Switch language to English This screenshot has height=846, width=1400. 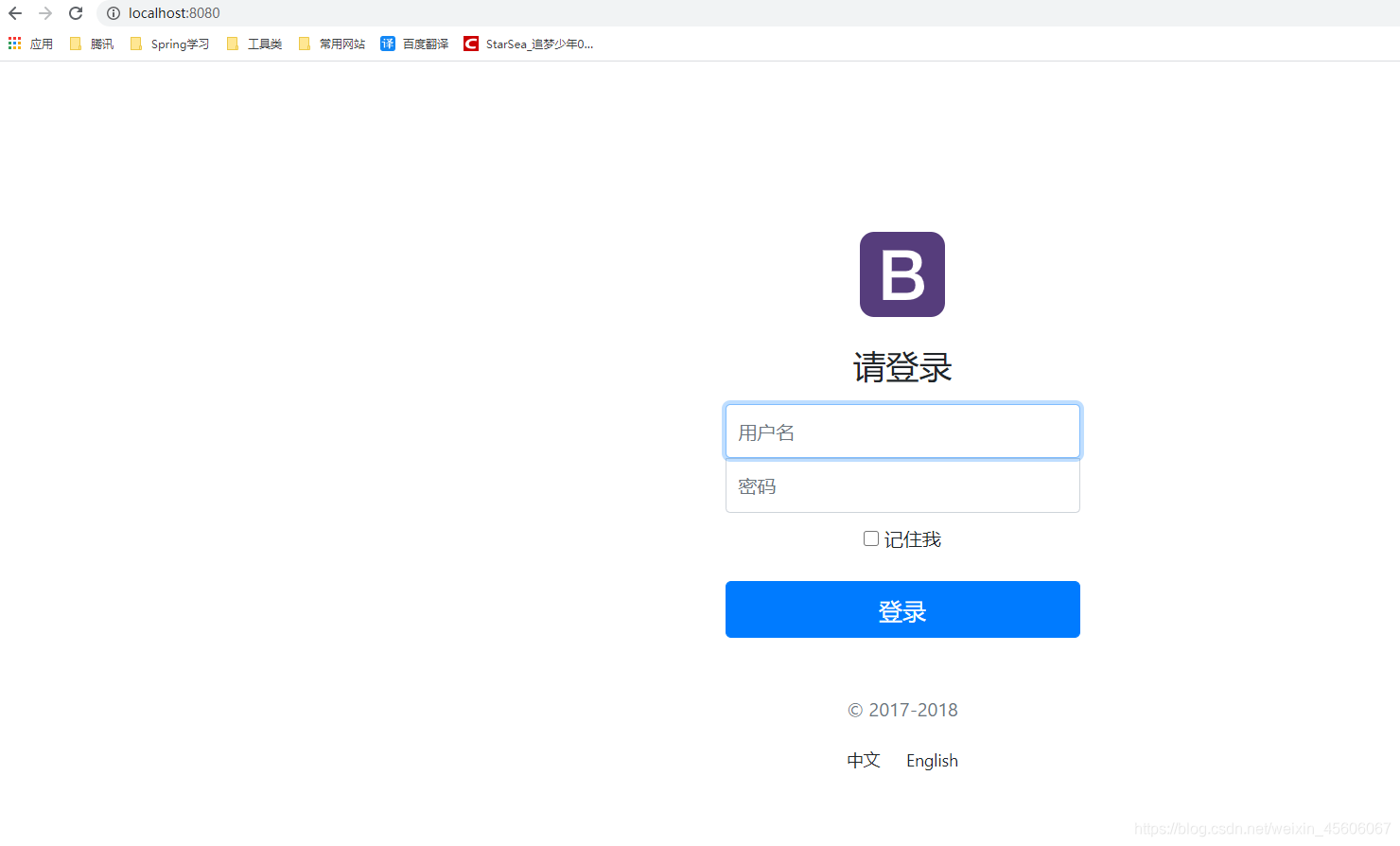click(932, 761)
